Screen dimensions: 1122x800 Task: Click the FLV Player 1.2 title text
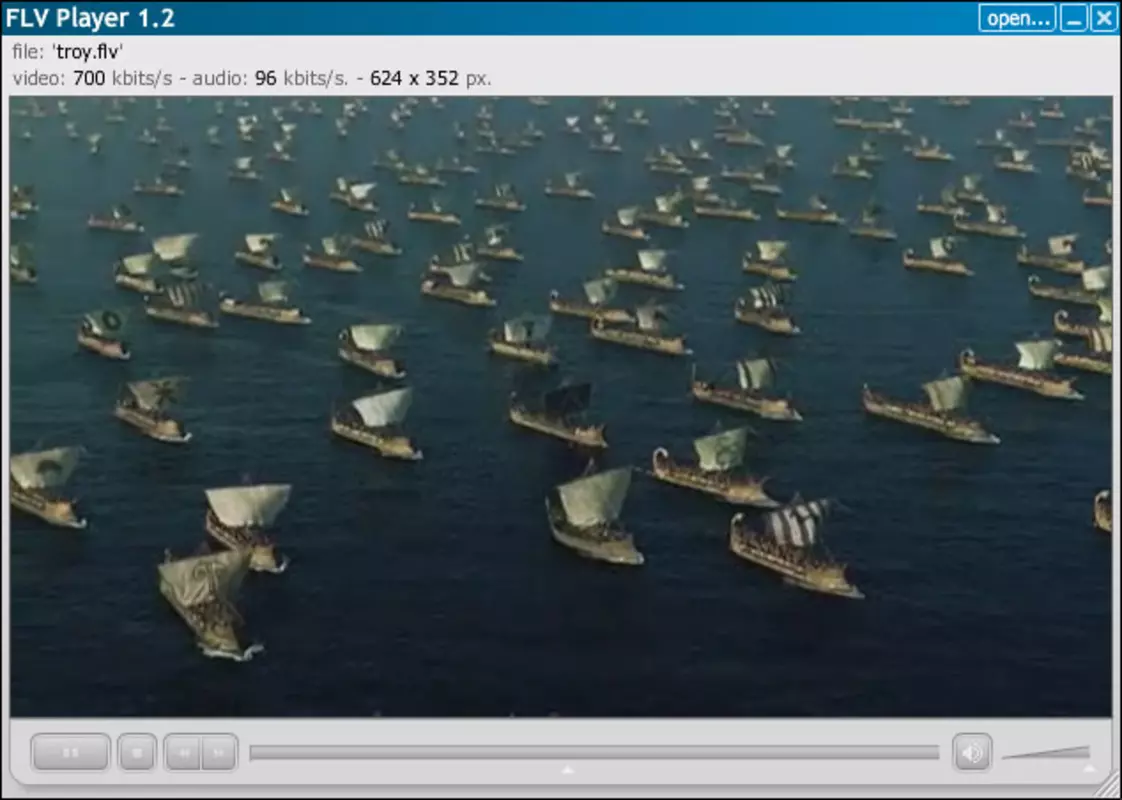(x=90, y=18)
